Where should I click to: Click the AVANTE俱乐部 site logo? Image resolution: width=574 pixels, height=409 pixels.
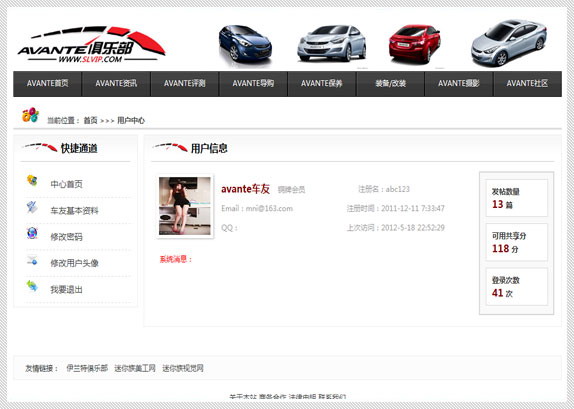pos(92,44)
